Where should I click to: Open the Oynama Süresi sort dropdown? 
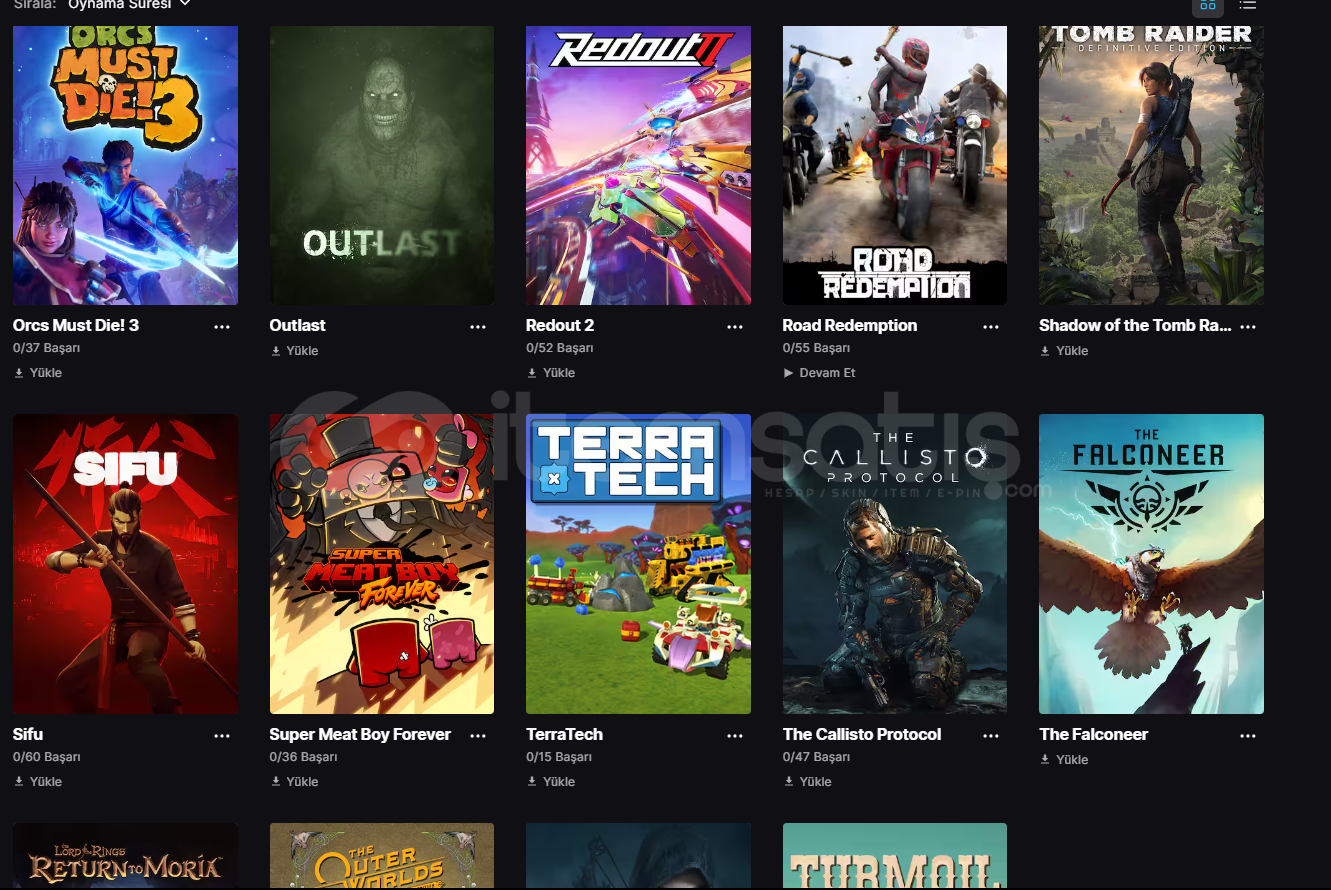pos(129,5)
